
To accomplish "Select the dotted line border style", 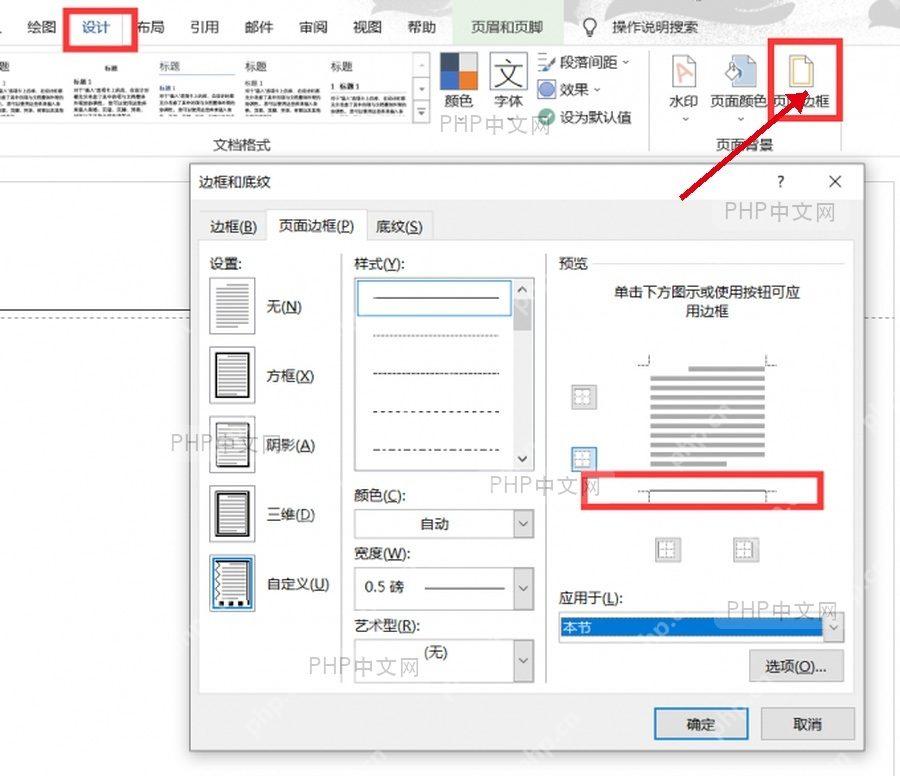I will [x=435, y=336].
